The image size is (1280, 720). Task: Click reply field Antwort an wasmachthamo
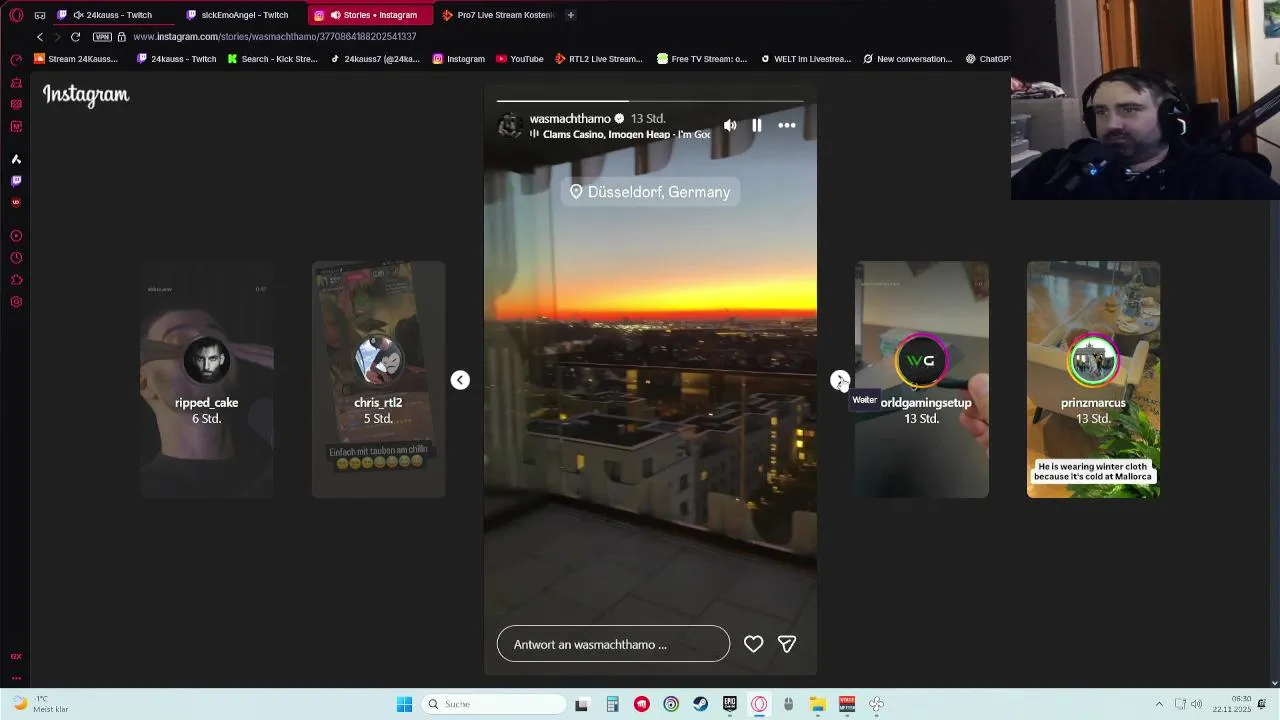[x=613, y=644]
